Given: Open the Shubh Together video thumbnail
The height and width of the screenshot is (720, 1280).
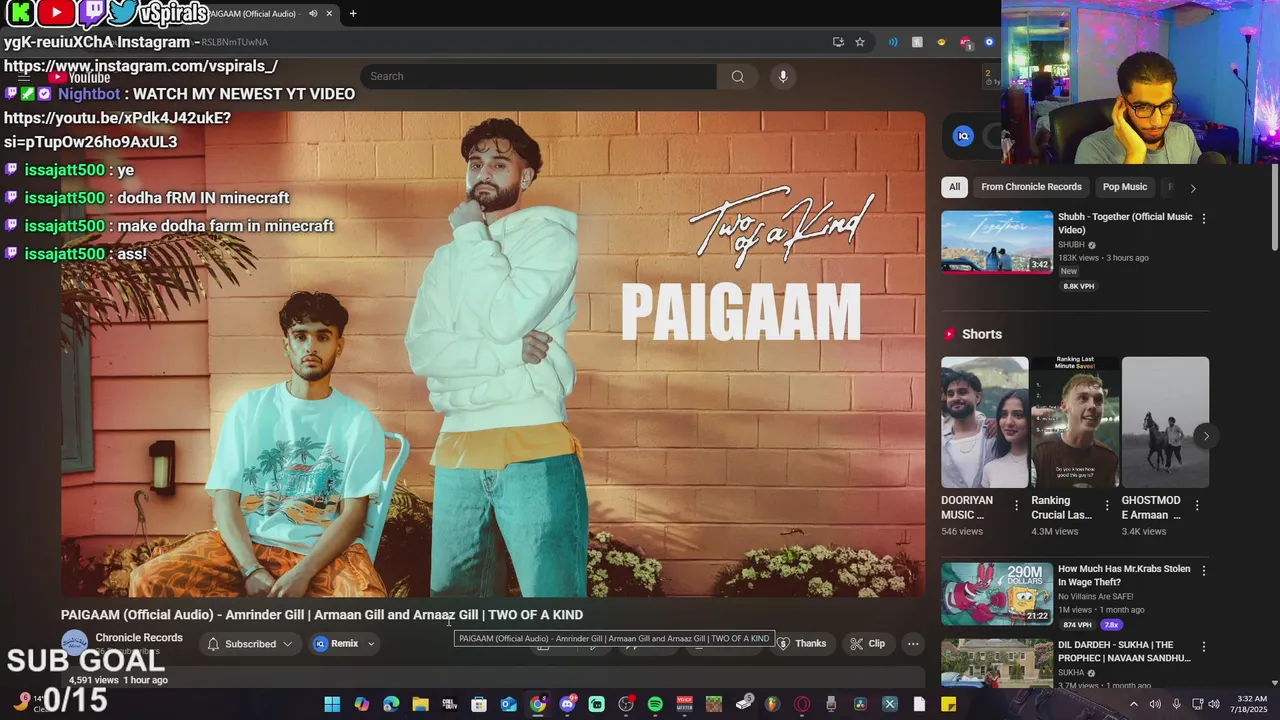Looking at the screenshot, I should [x=997, y=241].
